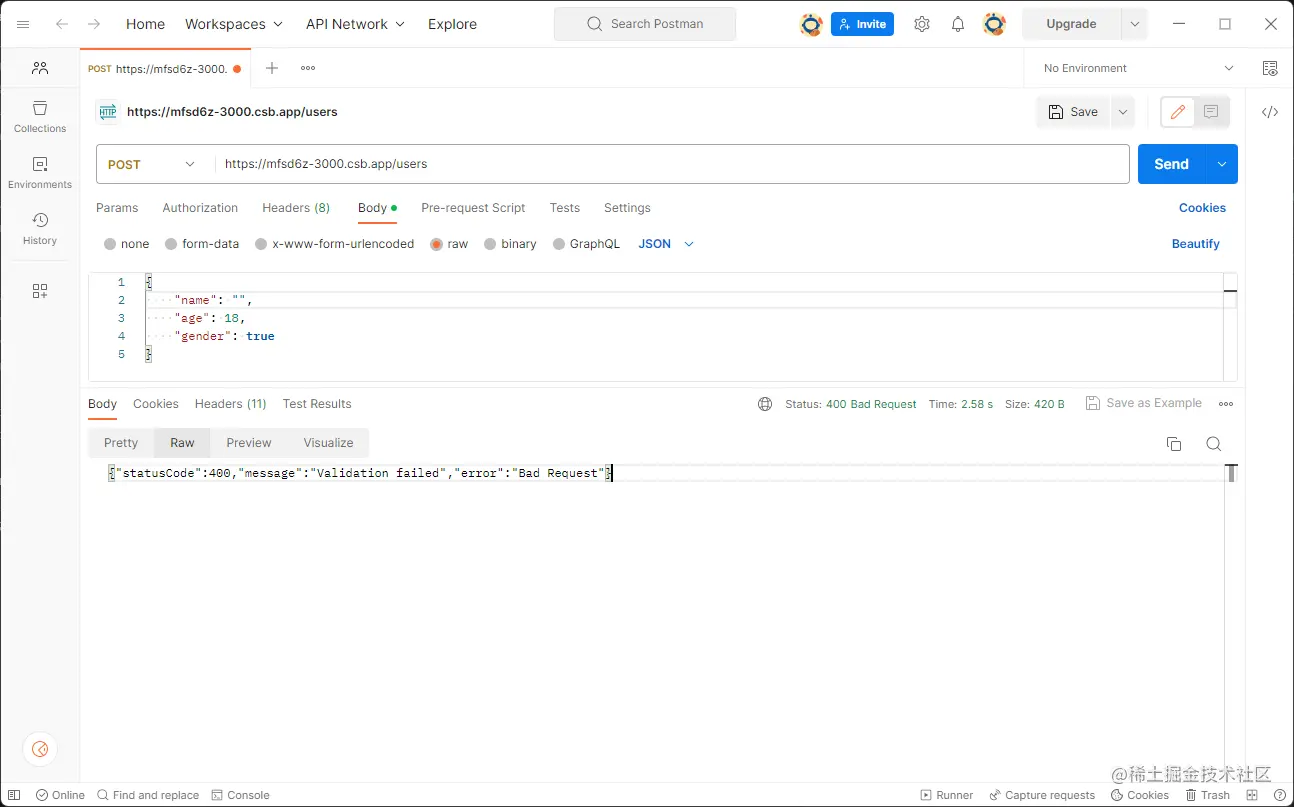This screenshot has height=807, width=1294.
Task: Open the request Cookies link
Action: tap(1202, 208)
